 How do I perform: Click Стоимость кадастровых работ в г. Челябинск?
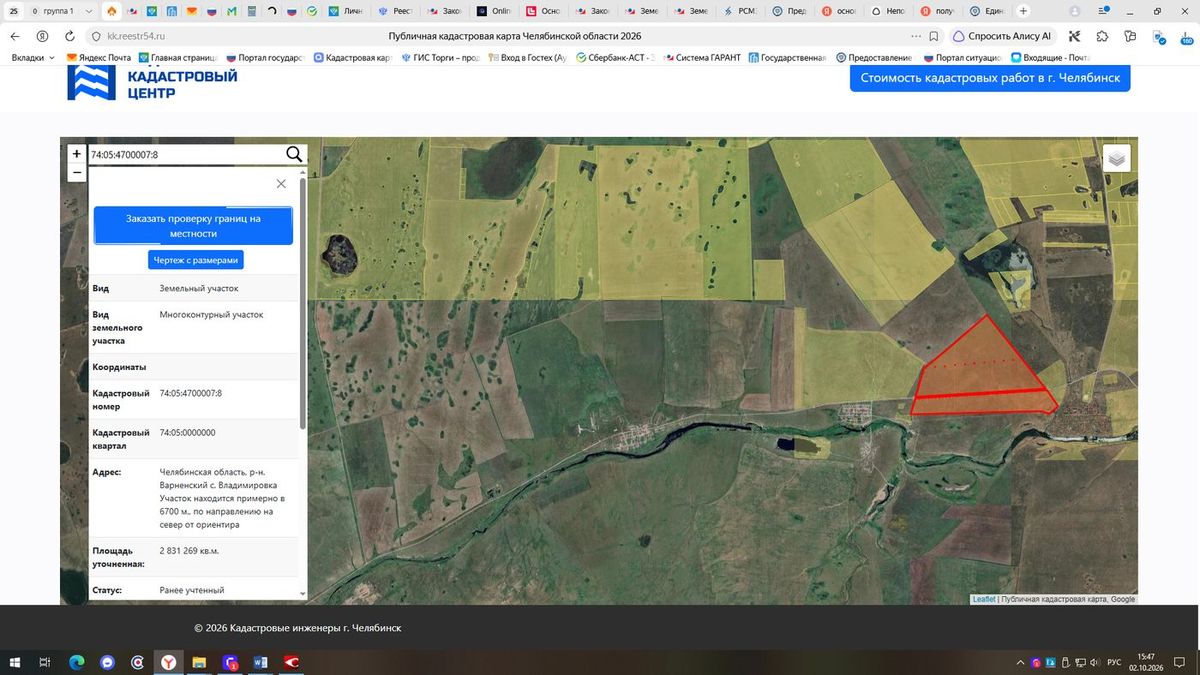click(990, 78)
